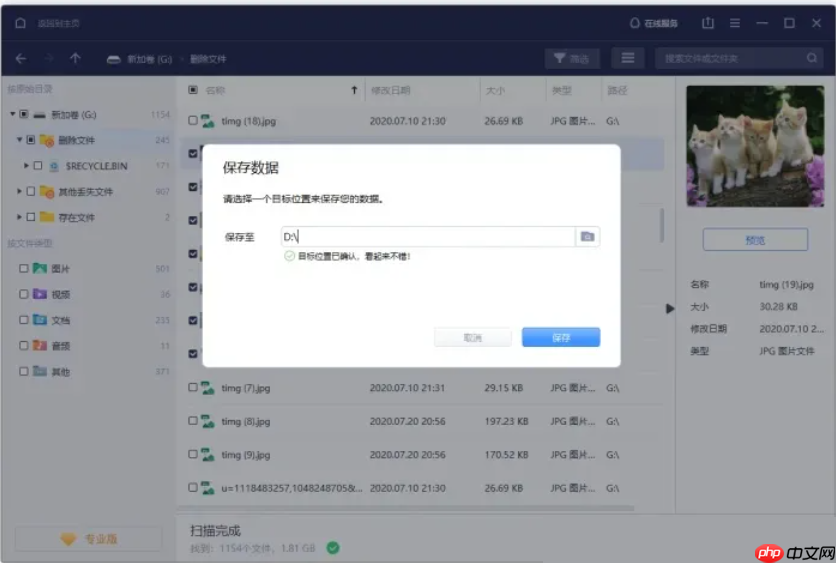Collapse the 新加卷 (G:) tree node
Image resolution: width=836 pixels, height=563 pixels.
click(x=12, y=114)
